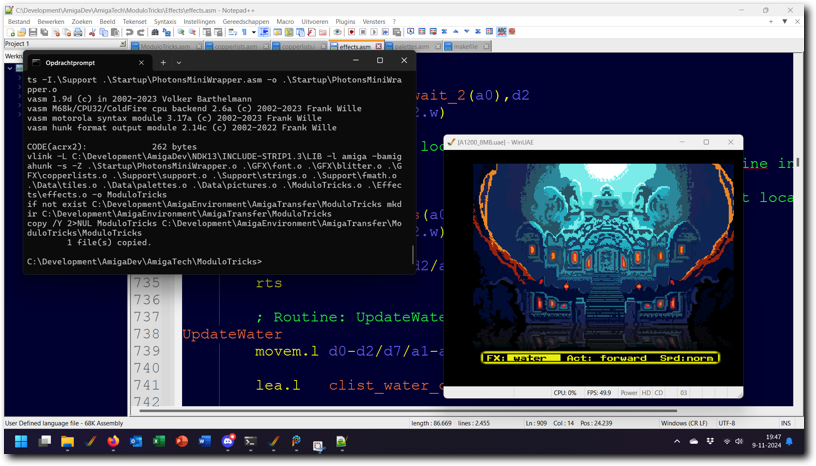Click the Notepad++ horizontal scrollbar
Screen dimensions: 816x466
[x=409, y=410]
